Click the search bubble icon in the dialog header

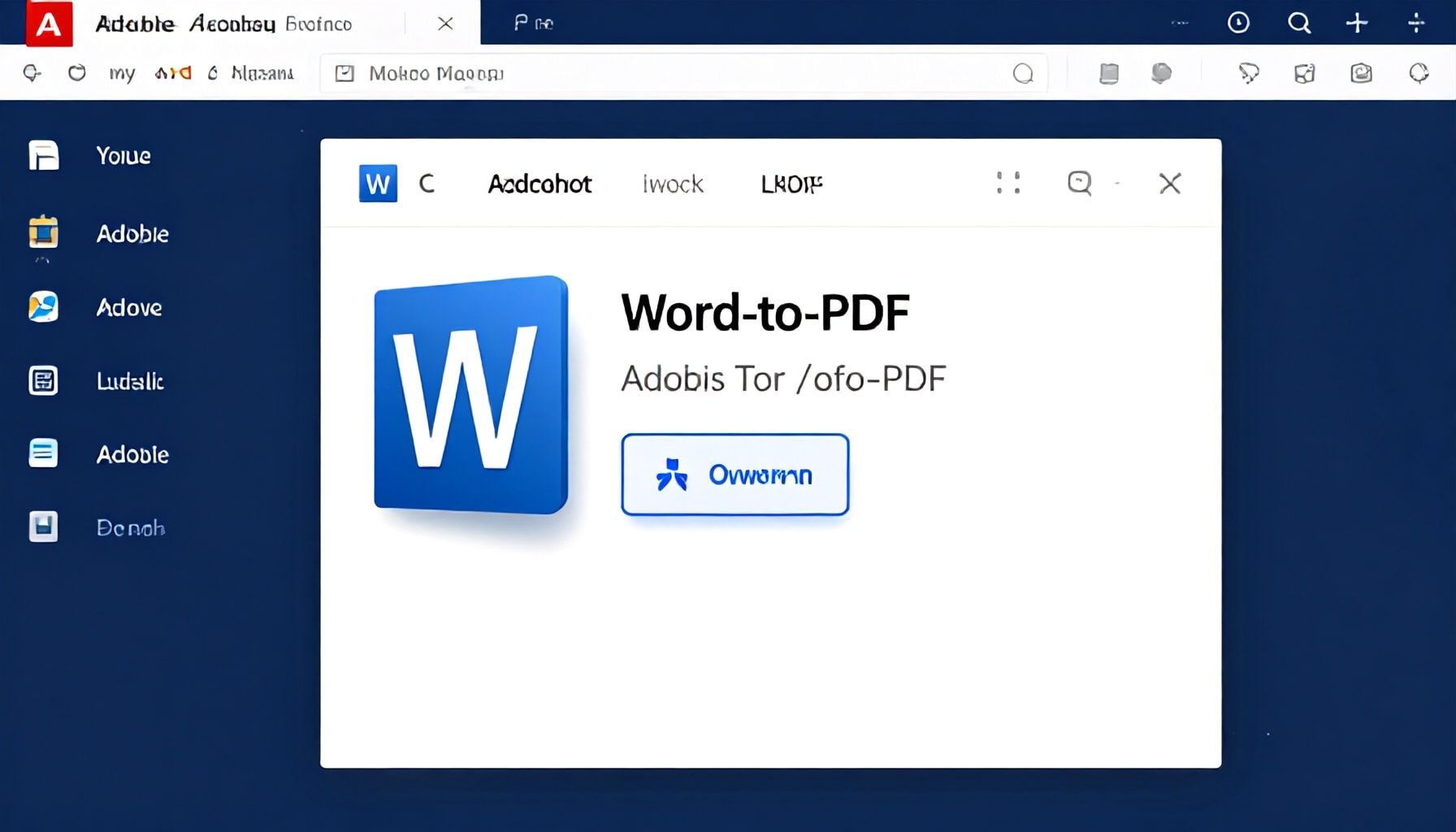[1080, 183]
